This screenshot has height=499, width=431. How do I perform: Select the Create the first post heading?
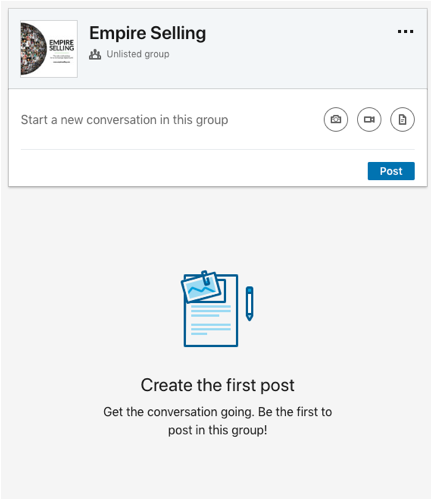(x=217, y=385)
